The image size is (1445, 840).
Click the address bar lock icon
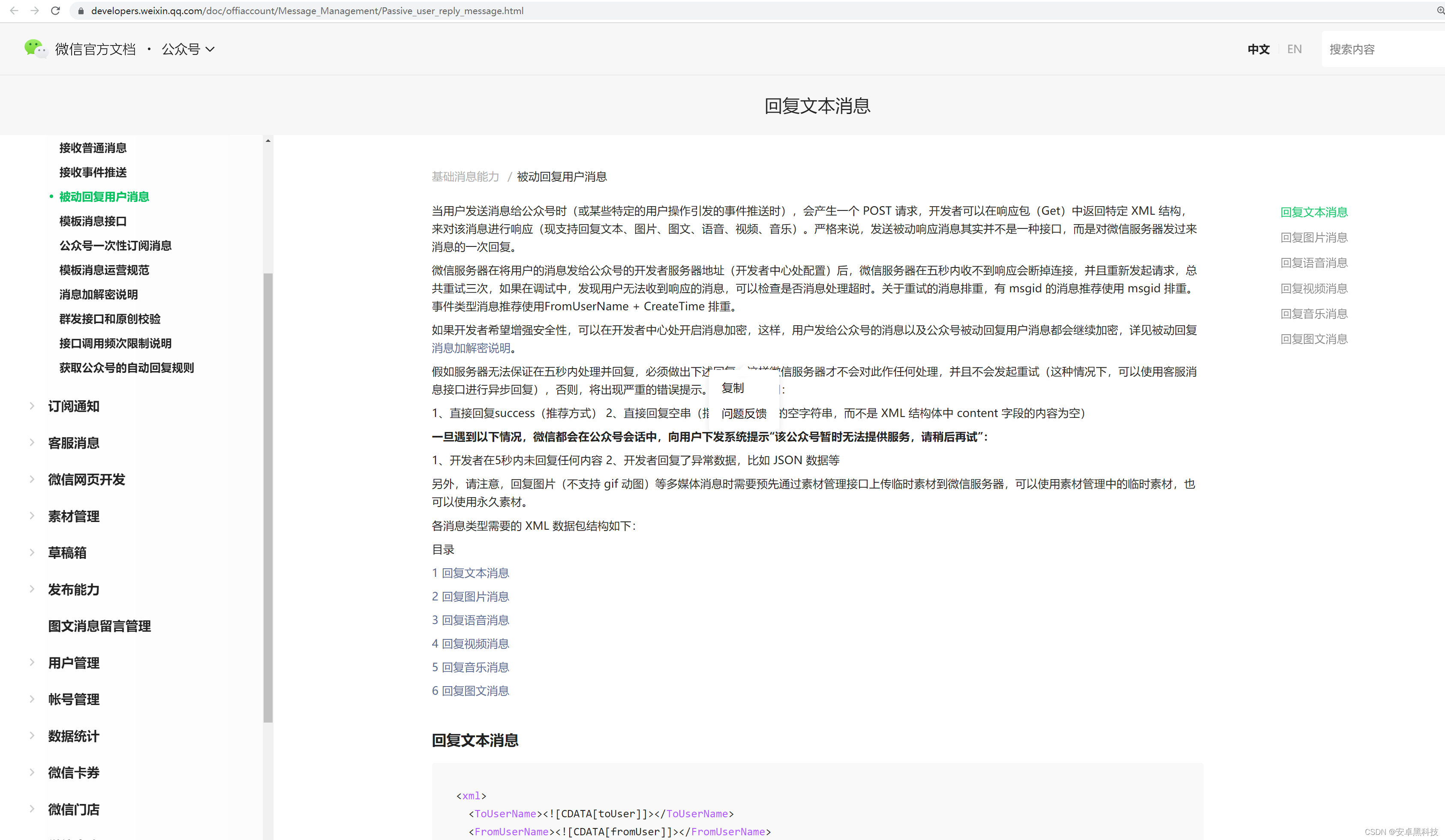coord(81,11)
